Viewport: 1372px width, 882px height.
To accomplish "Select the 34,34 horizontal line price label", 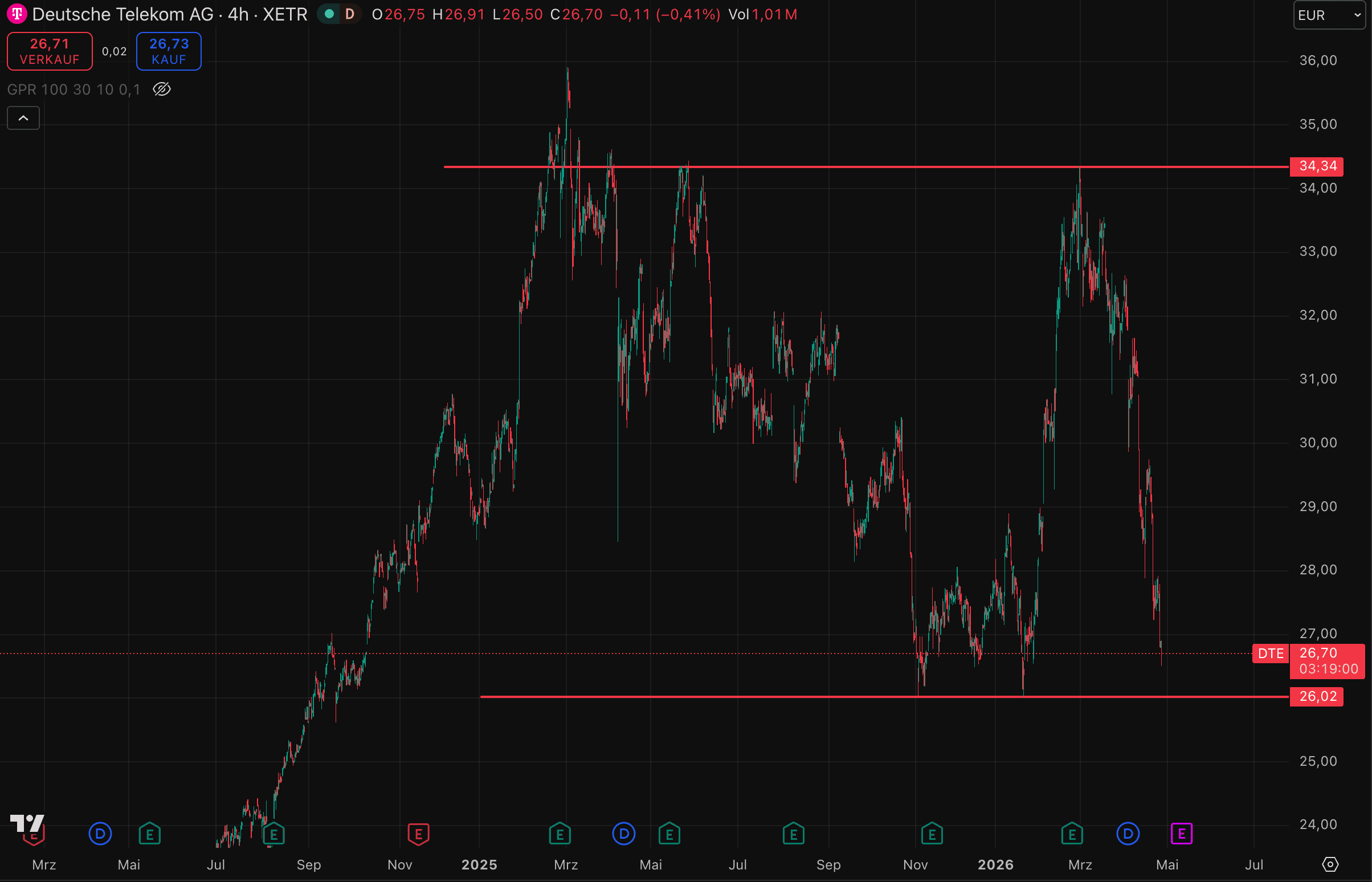I will coord(1317,166).
